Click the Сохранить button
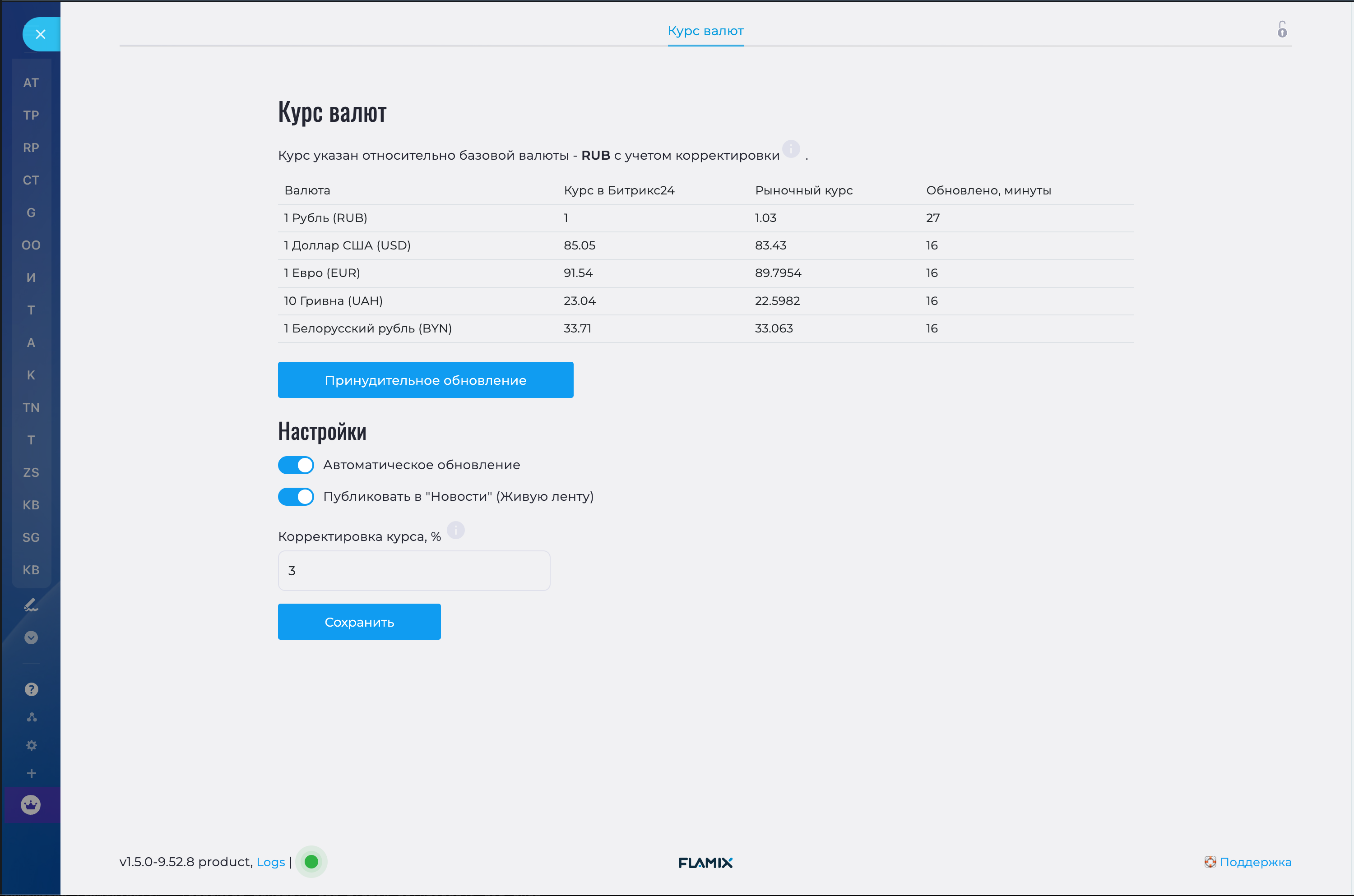 coord(359,622)
